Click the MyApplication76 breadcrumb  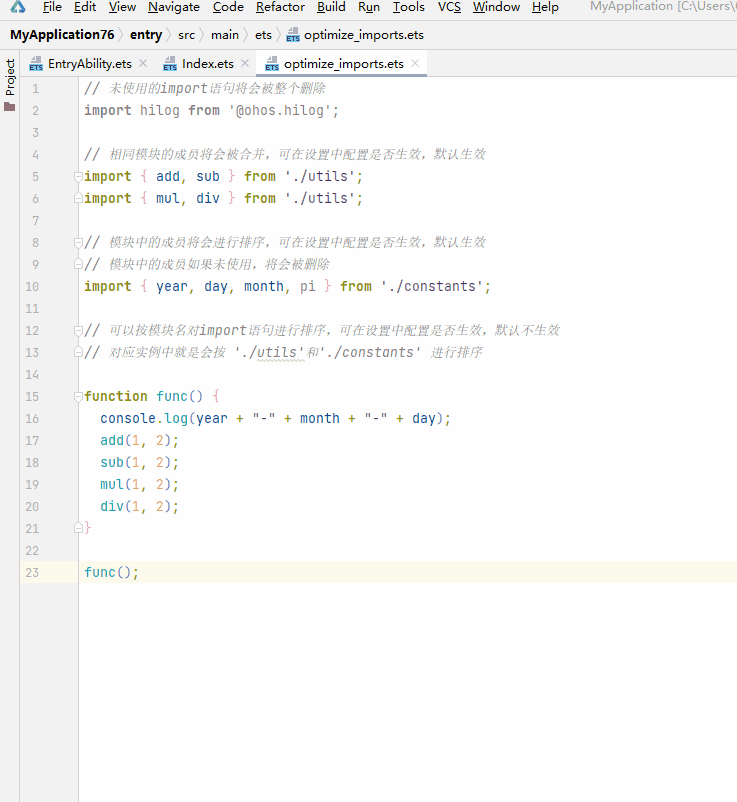62,35
